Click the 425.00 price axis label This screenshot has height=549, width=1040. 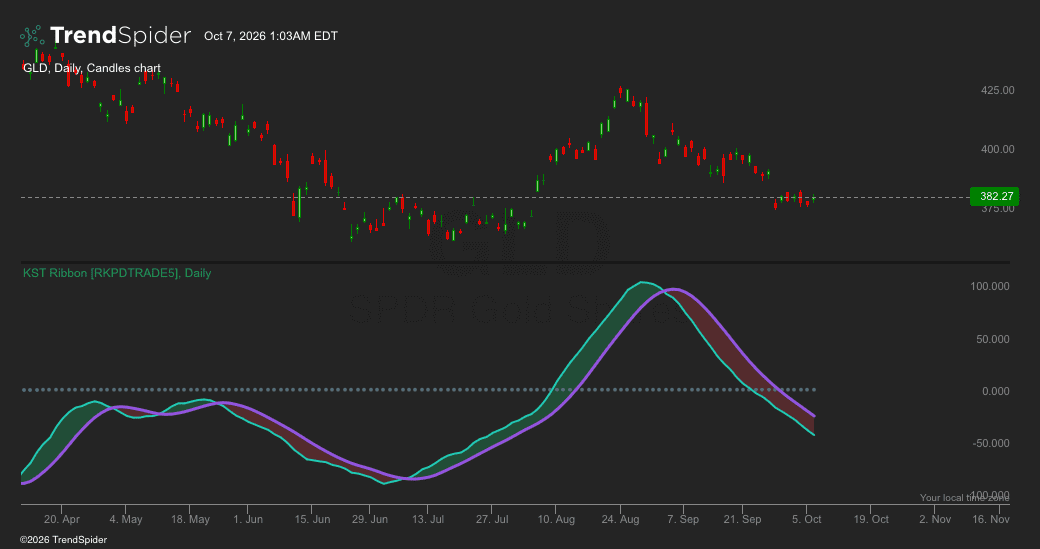[998, 90]
